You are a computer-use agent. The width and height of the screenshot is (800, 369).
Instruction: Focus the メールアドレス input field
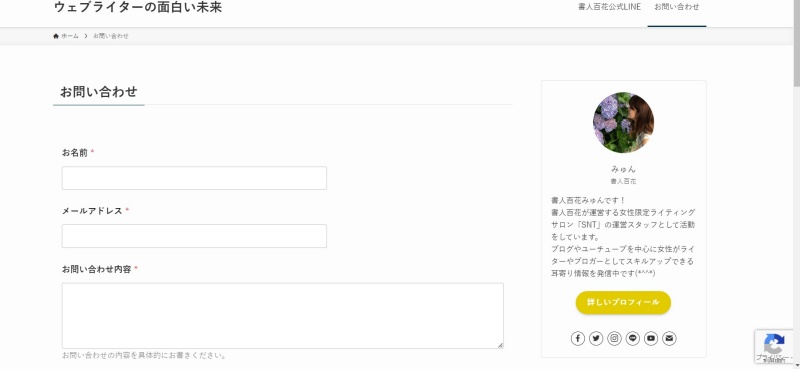pos(194,236)
